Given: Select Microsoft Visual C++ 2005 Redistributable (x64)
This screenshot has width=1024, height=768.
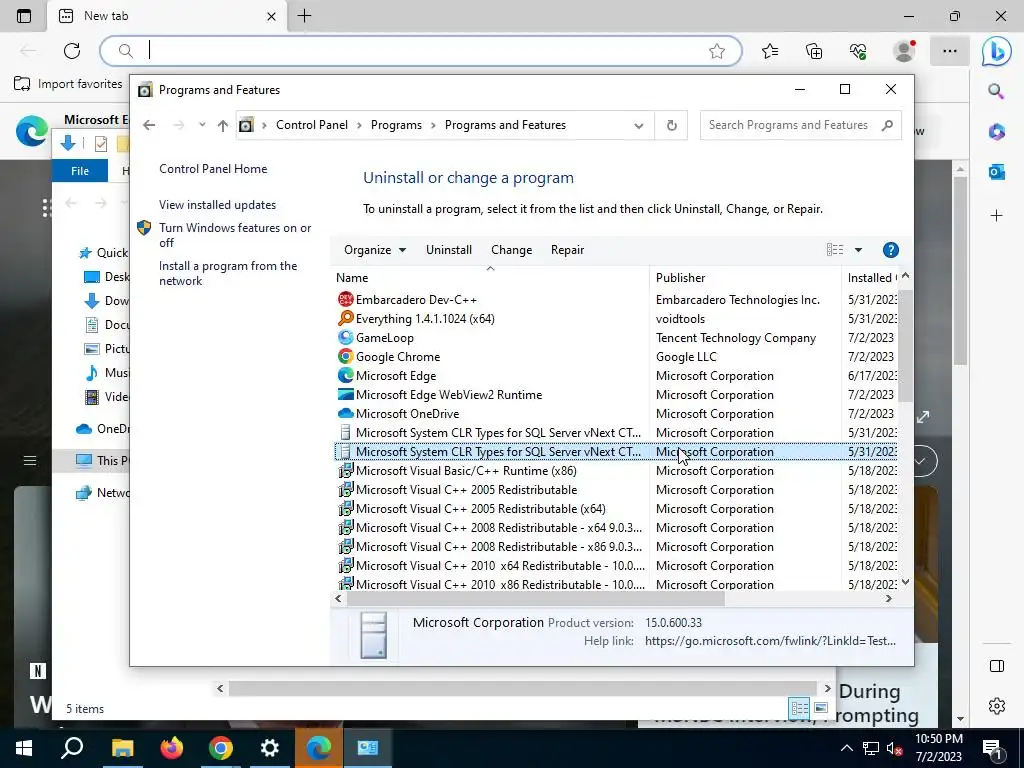Looking at the screenshot, I should click(481, 509).
